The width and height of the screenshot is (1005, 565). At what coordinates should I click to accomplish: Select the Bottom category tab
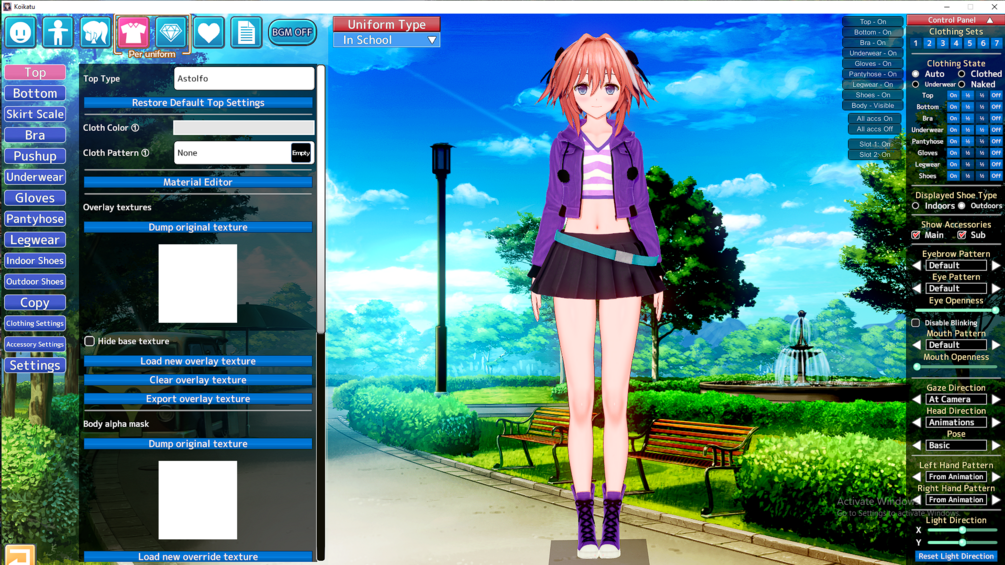(x=35, y=94)
